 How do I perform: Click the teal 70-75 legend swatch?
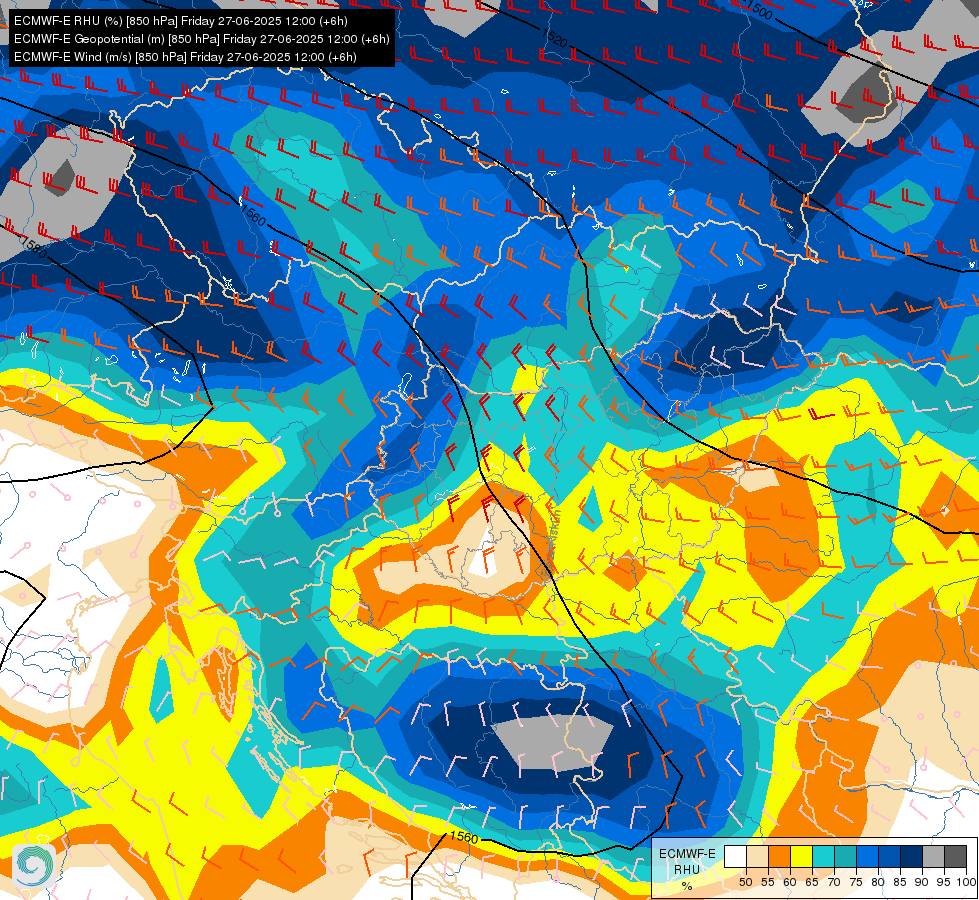(845, 856)
